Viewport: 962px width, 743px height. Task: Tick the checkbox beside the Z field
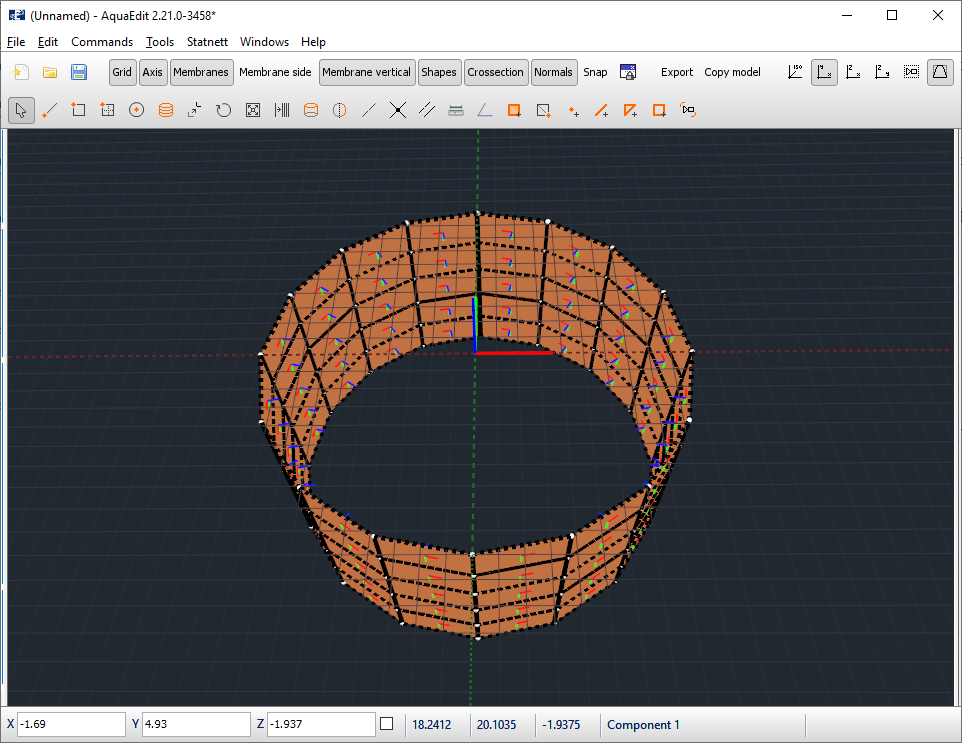[x=387, y=724]
